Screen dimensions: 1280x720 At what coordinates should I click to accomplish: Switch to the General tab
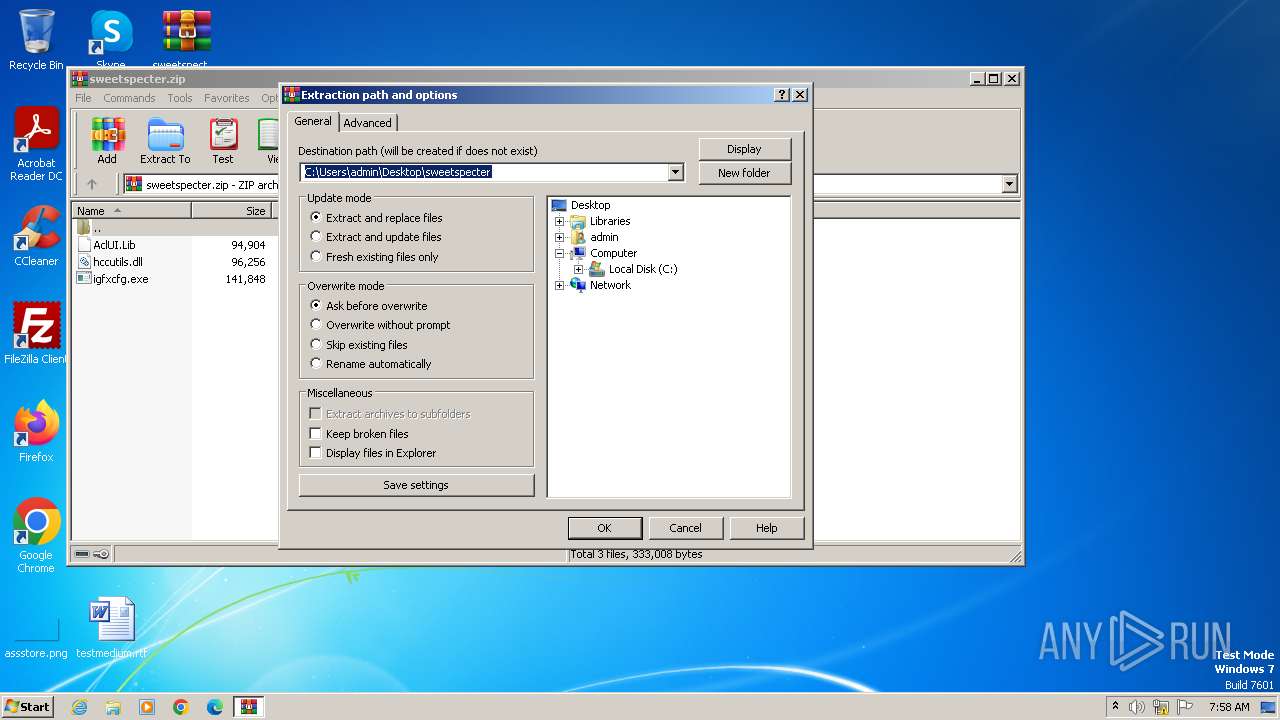(313, 121)
